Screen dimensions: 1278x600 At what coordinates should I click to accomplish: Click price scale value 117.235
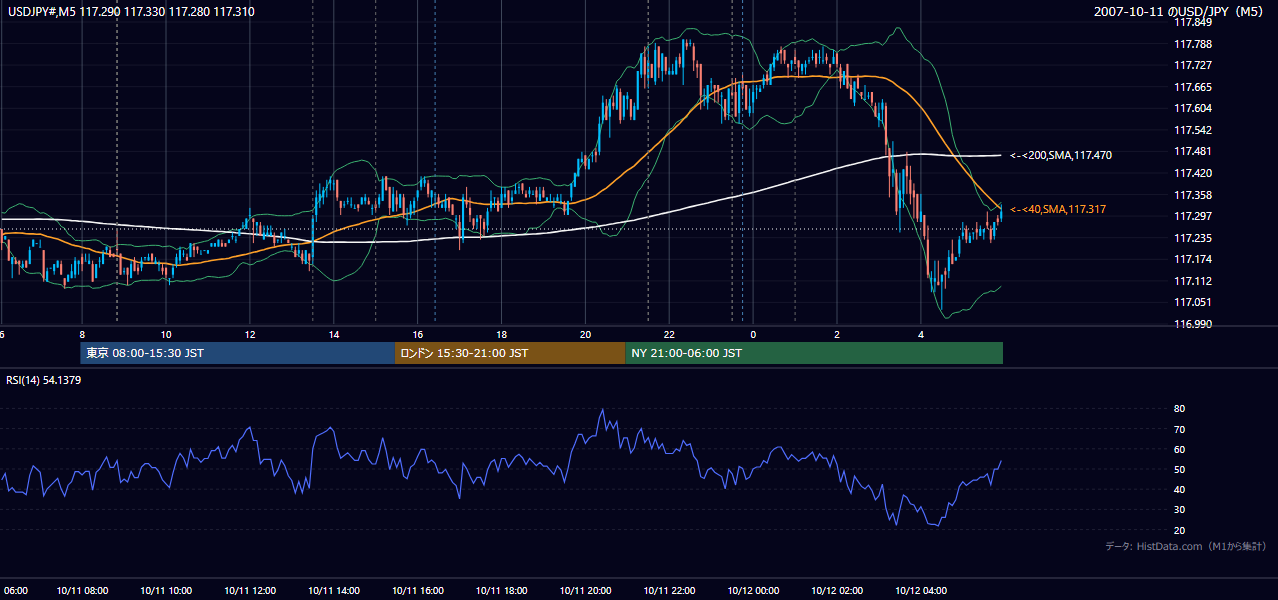point(1191,238)
